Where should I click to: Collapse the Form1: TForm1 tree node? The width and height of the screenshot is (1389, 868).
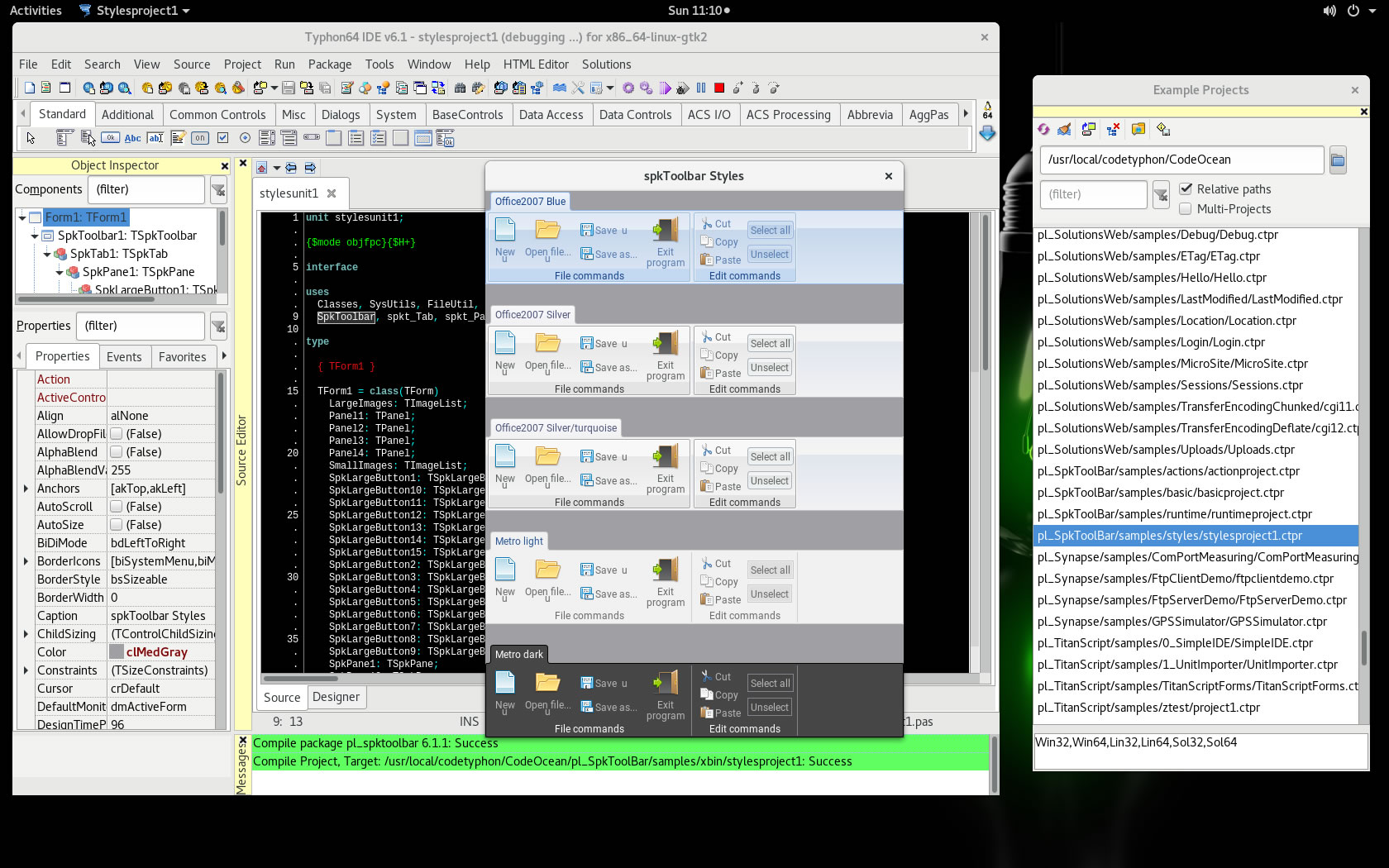click(22, 217)
